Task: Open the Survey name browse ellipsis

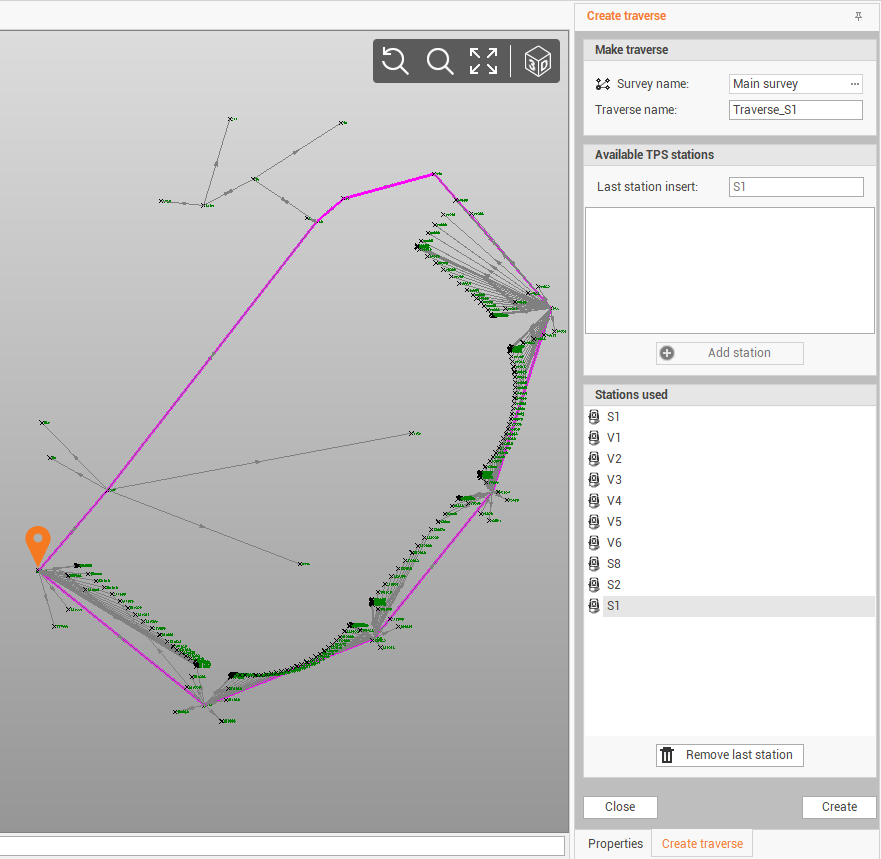Action: pos(855,84)
